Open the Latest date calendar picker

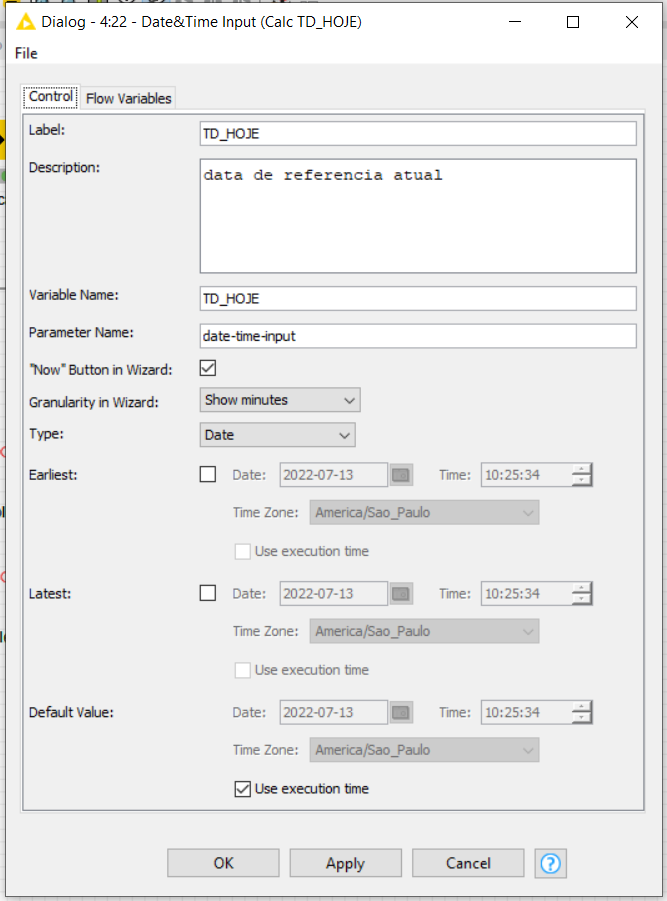click(401, 594)
